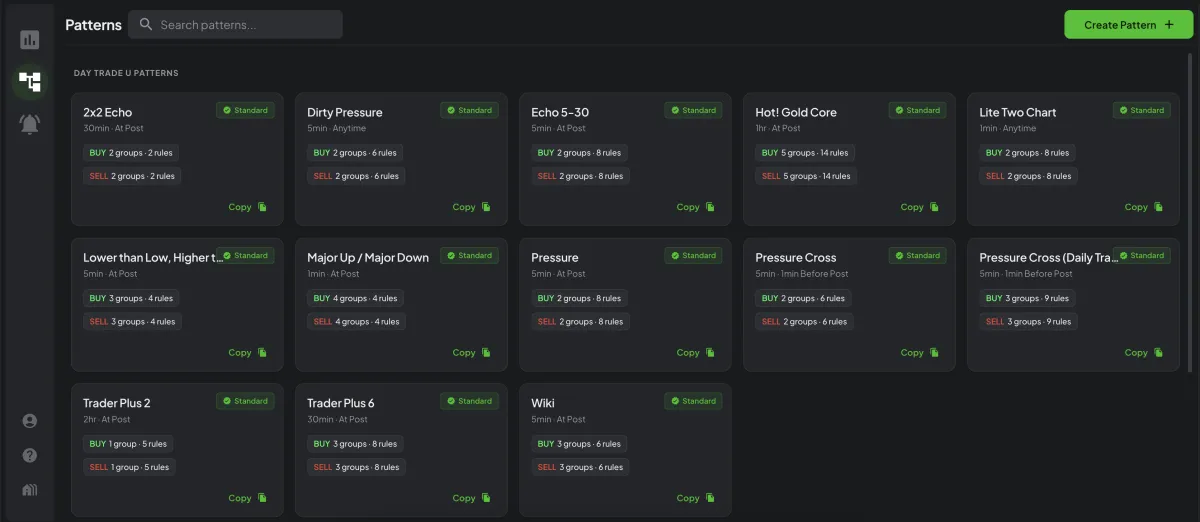The width and height of the screenshot is (1200, 522).
Task: Click the Search patterns input field
Action: click(245, 25)
